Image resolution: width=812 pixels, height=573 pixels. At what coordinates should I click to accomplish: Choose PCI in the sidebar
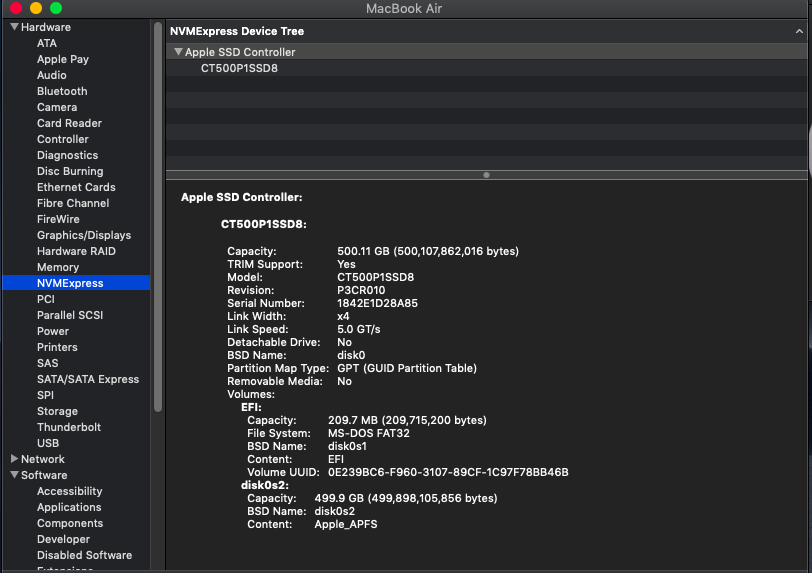click(46, 299)
